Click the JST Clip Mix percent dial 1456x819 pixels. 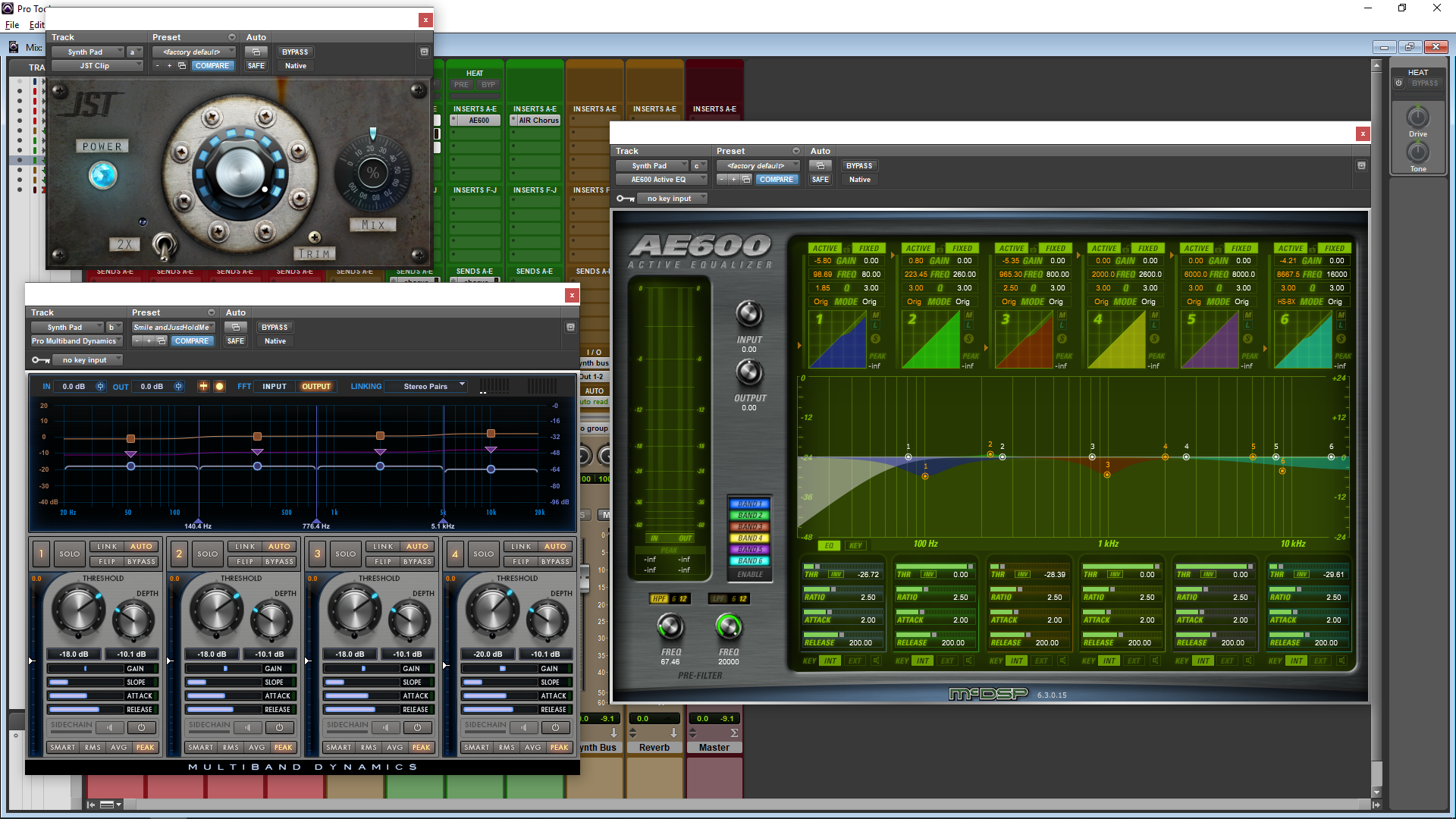tap(372, 172)
